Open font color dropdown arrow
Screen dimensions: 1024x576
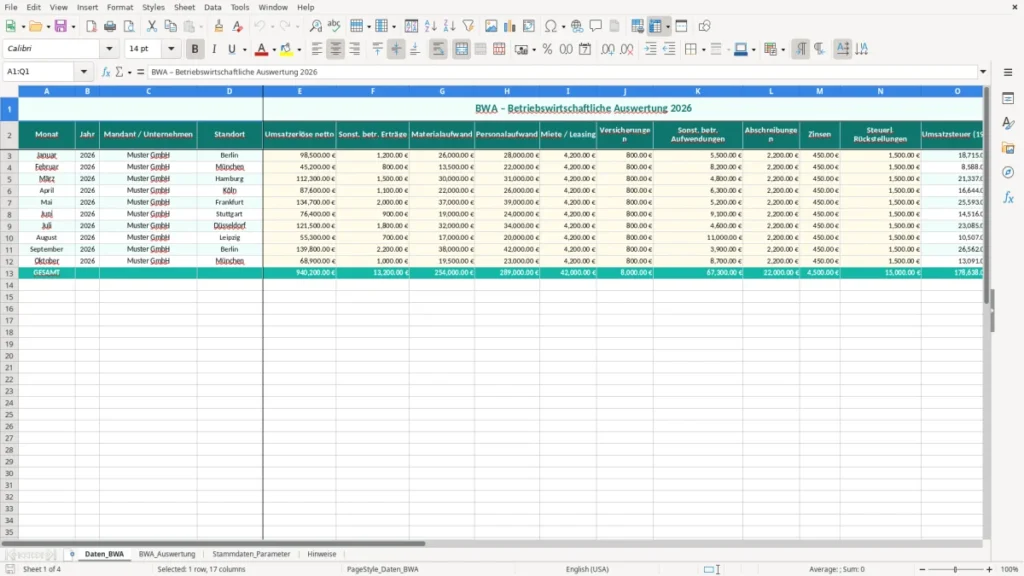tap(274, 50)
